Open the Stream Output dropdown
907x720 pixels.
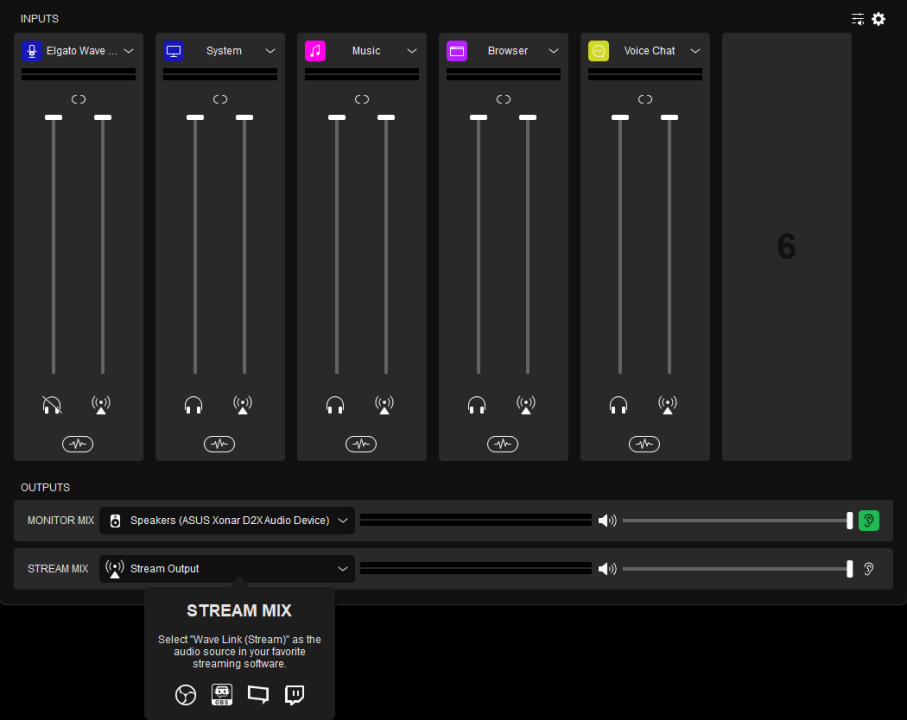click(x=343, y=569)
